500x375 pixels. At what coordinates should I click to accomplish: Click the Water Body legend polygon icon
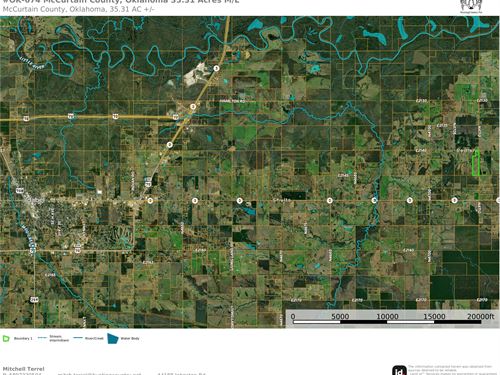(113, 338)
